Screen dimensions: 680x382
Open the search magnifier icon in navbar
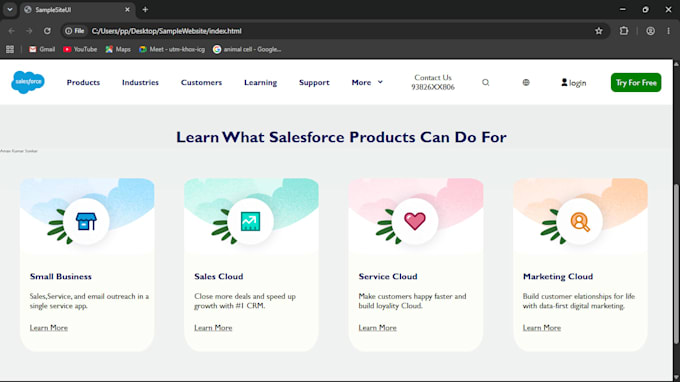point(485,82)
